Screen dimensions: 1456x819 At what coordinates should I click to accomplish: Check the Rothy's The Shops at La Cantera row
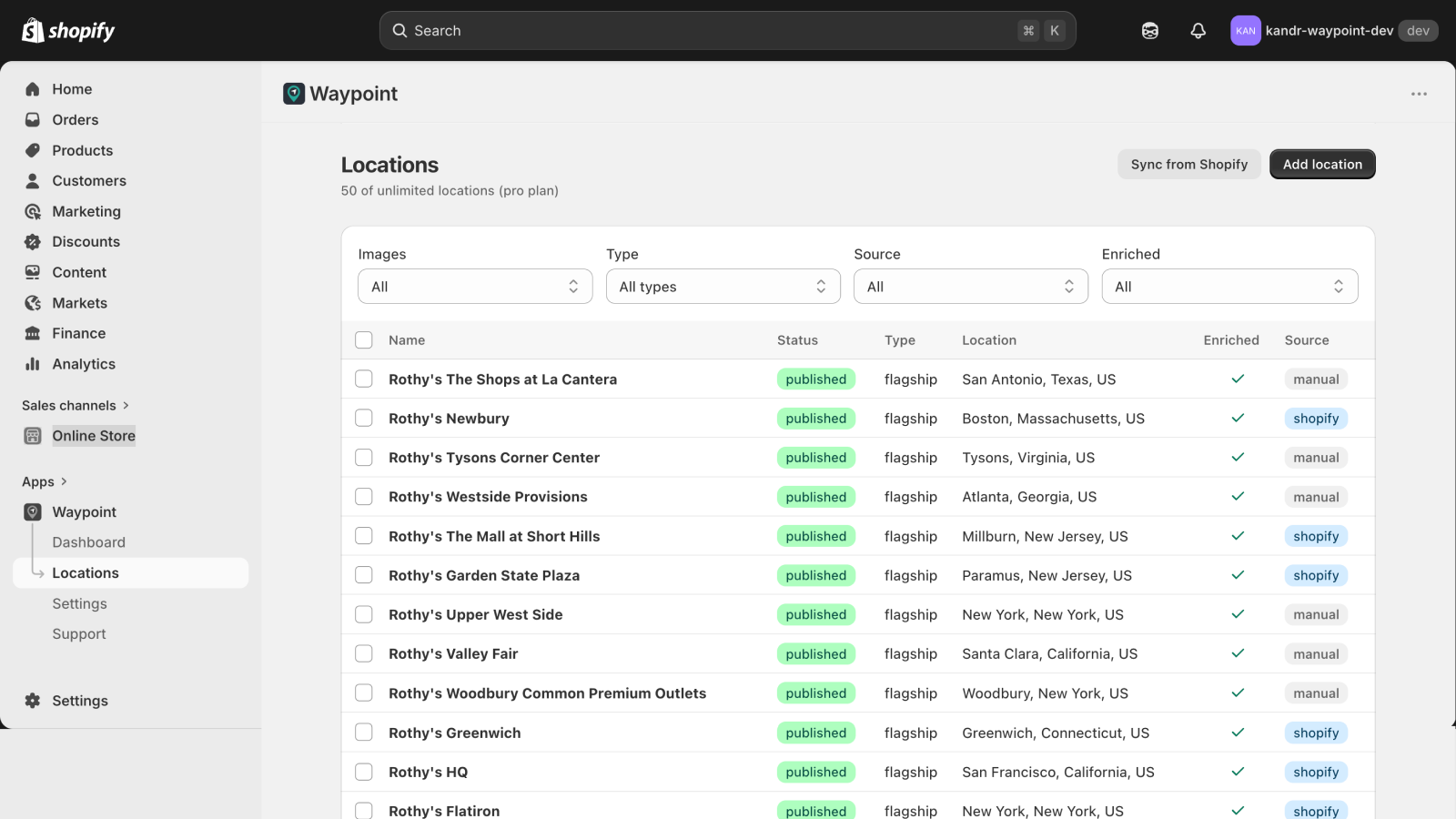[364, 379]
